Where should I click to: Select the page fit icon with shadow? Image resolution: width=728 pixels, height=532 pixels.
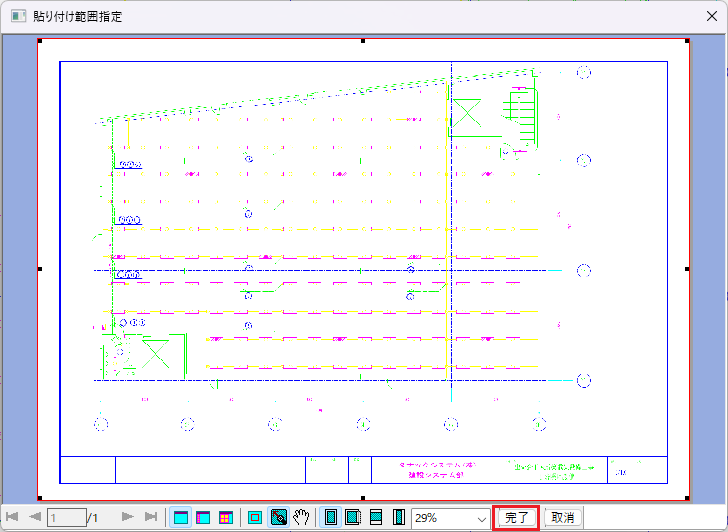[x=353, y=517]
